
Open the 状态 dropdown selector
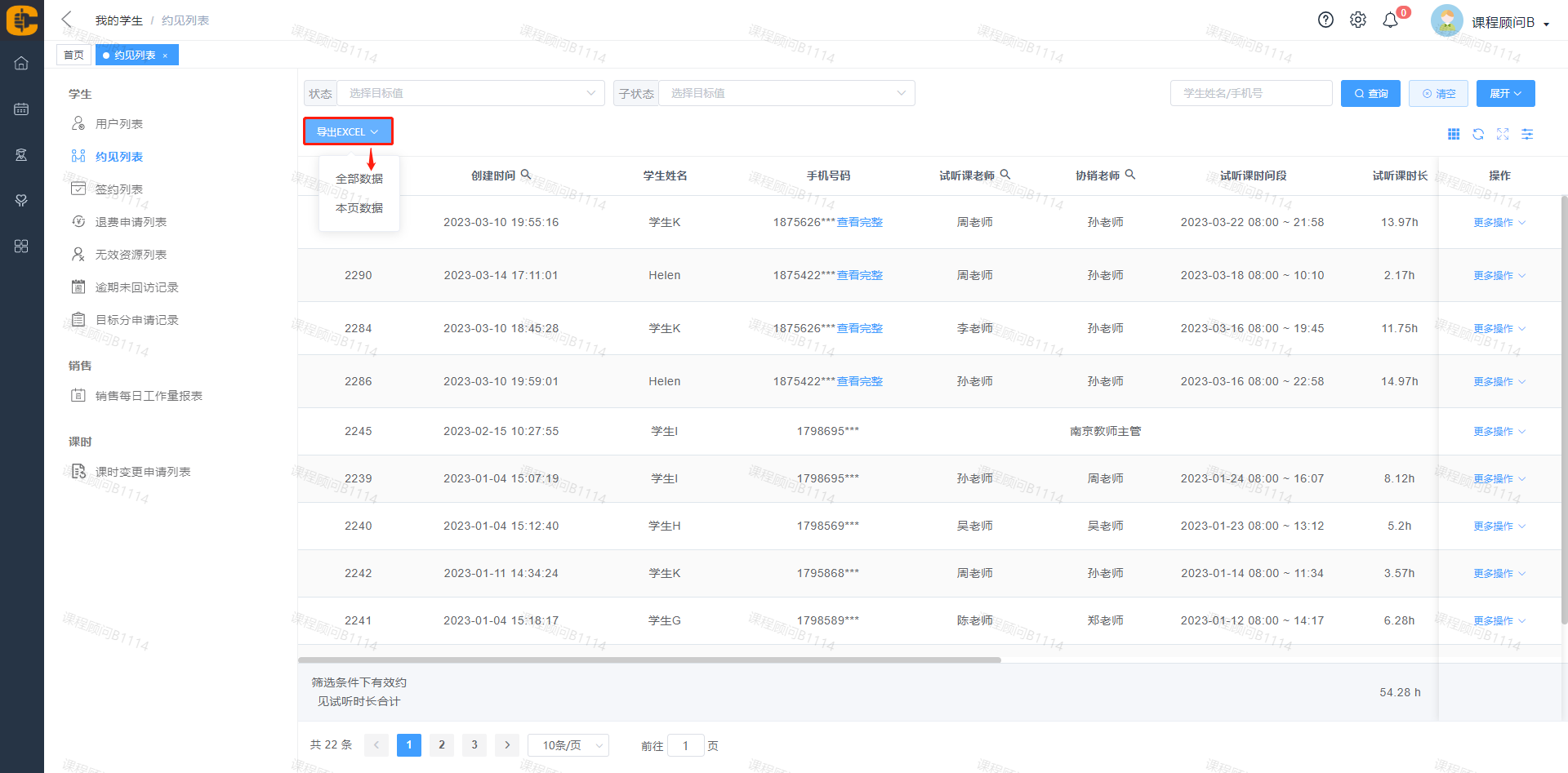[x=470, y=93]
